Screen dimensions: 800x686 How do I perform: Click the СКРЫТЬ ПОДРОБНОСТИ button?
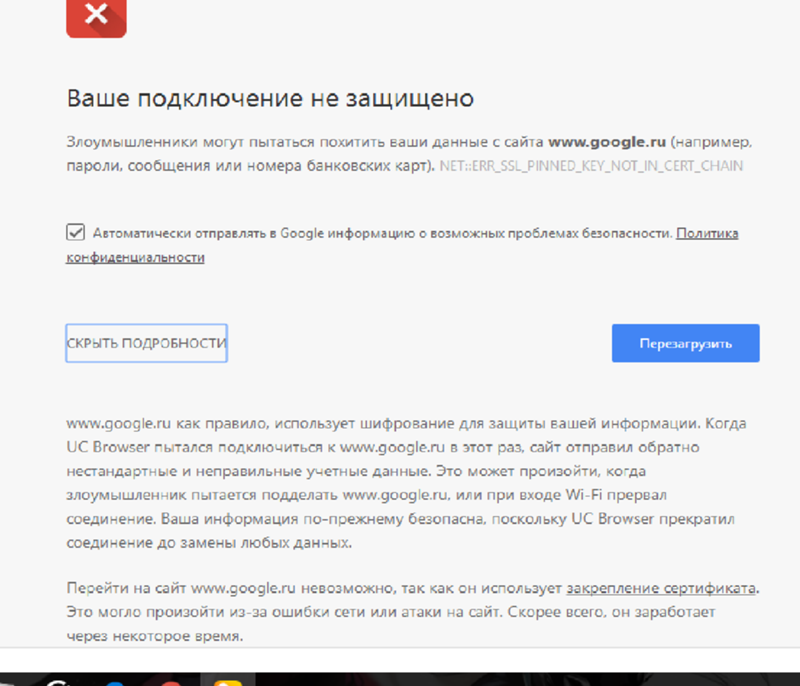coord(146,343)
